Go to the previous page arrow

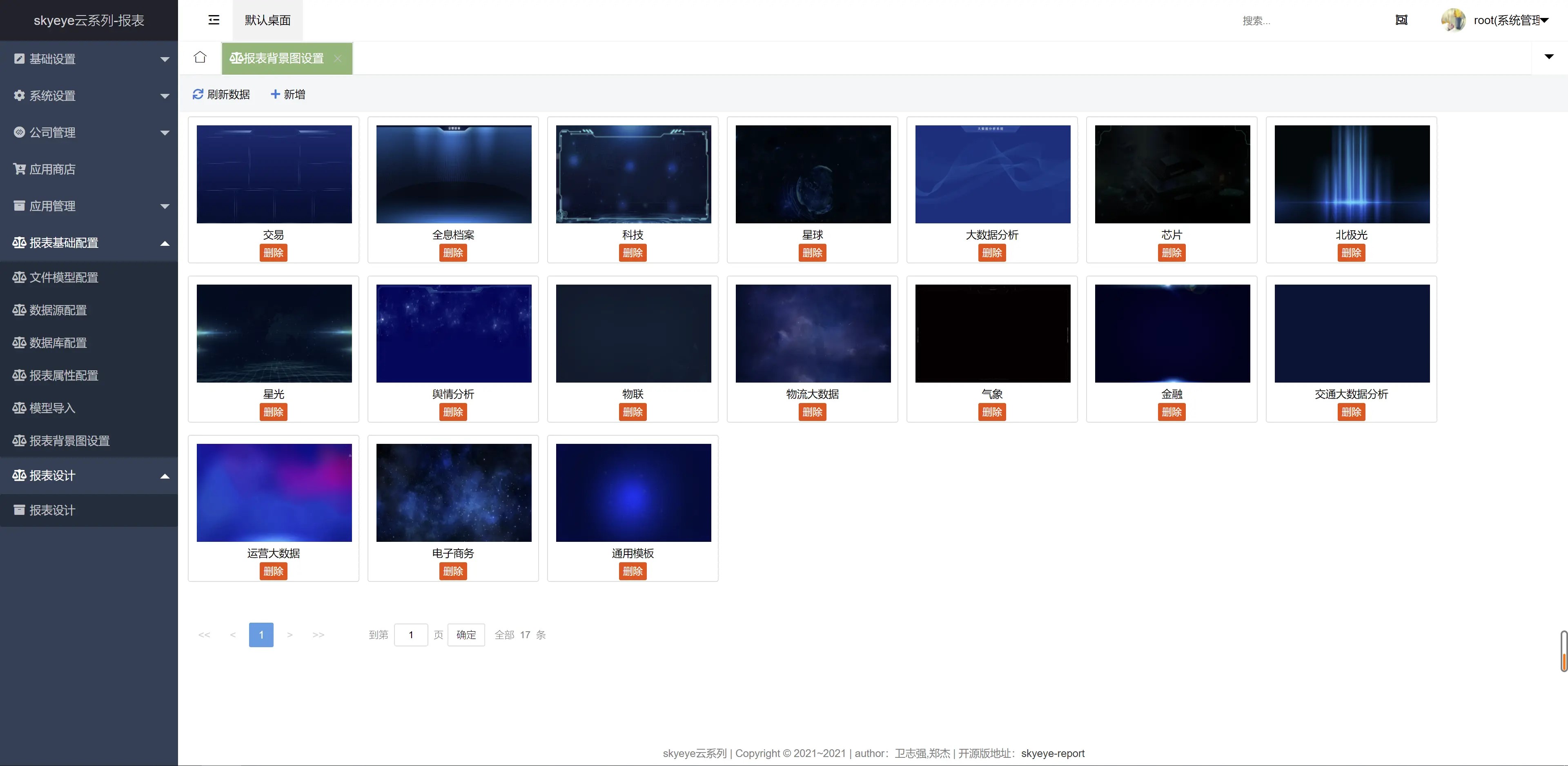point(232,635)
